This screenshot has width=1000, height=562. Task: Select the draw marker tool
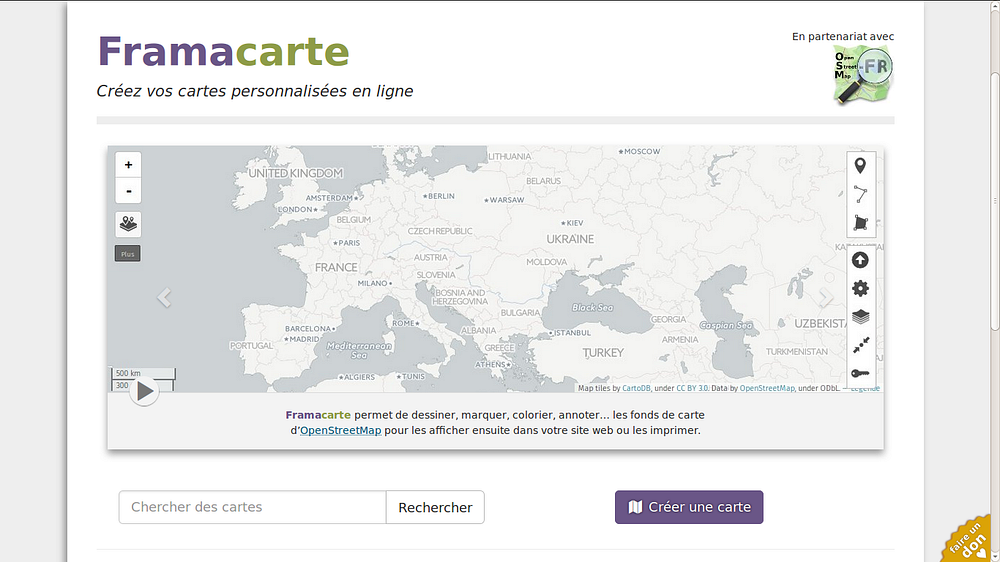pyautogui.click(x=860, y=166)
